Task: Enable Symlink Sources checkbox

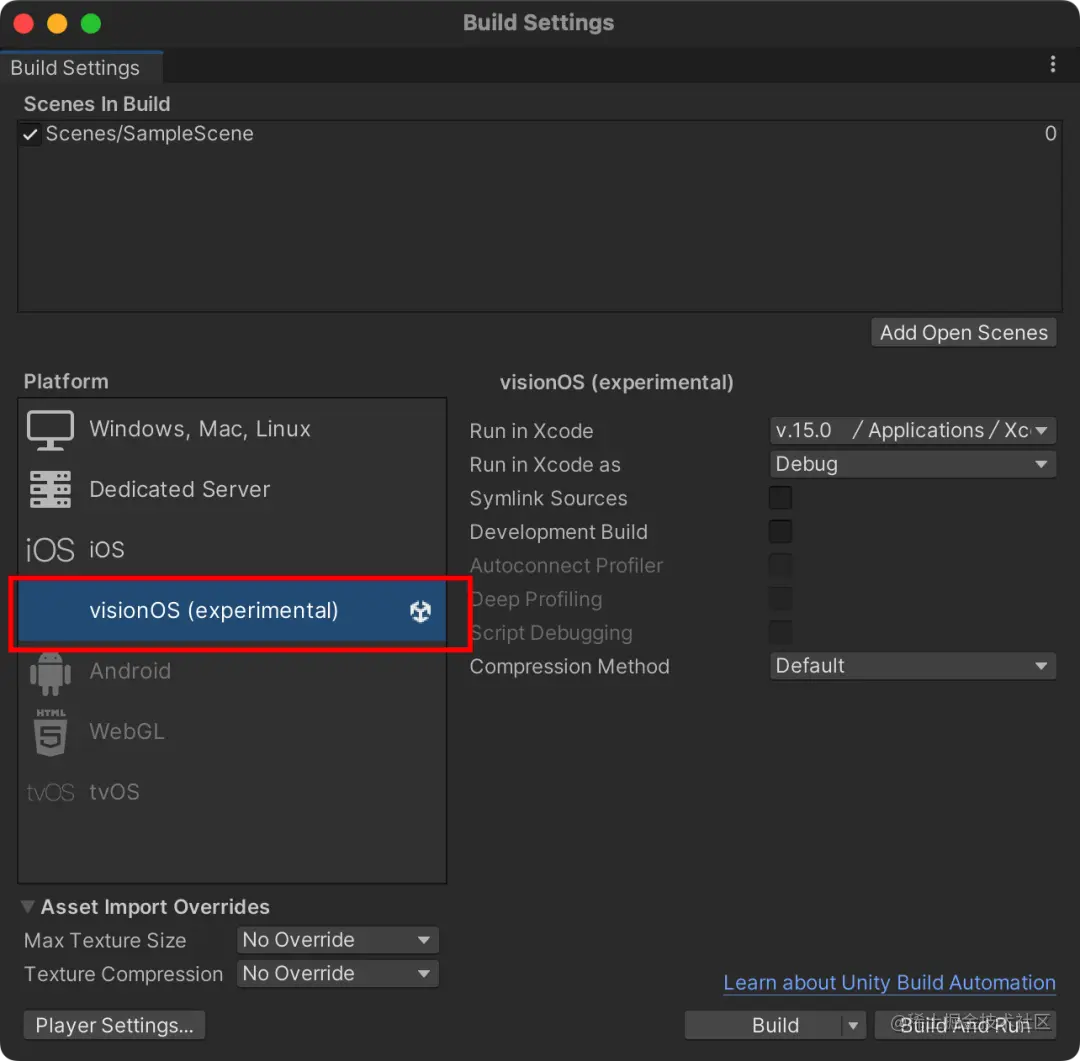Action: coord(780,497)
